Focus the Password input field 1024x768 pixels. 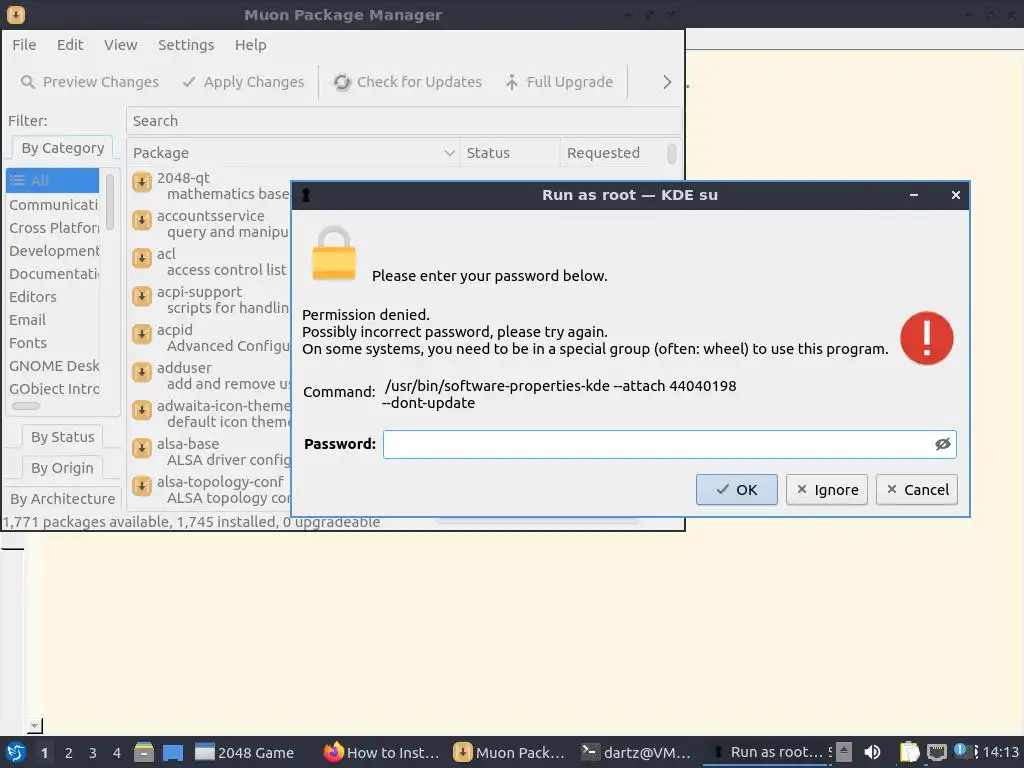[x=669, y=444]
